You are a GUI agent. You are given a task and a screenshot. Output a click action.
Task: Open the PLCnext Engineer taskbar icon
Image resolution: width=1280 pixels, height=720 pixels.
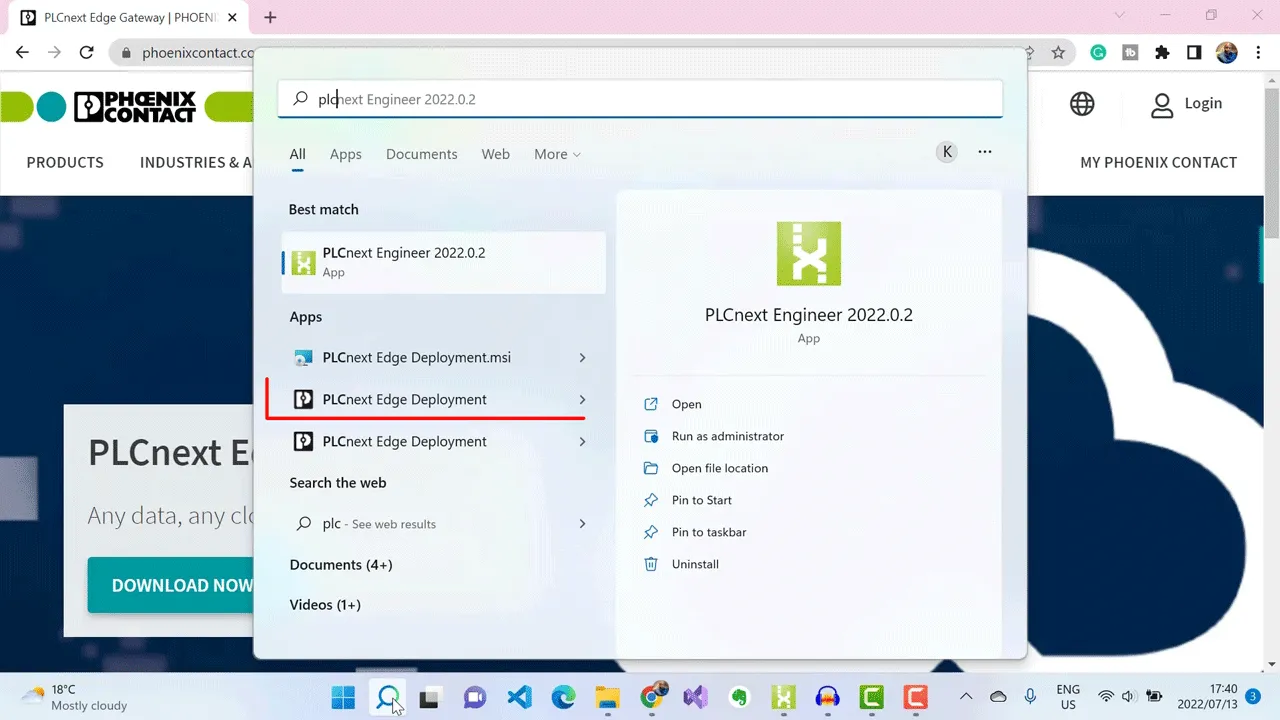click(x=784, y=697)
